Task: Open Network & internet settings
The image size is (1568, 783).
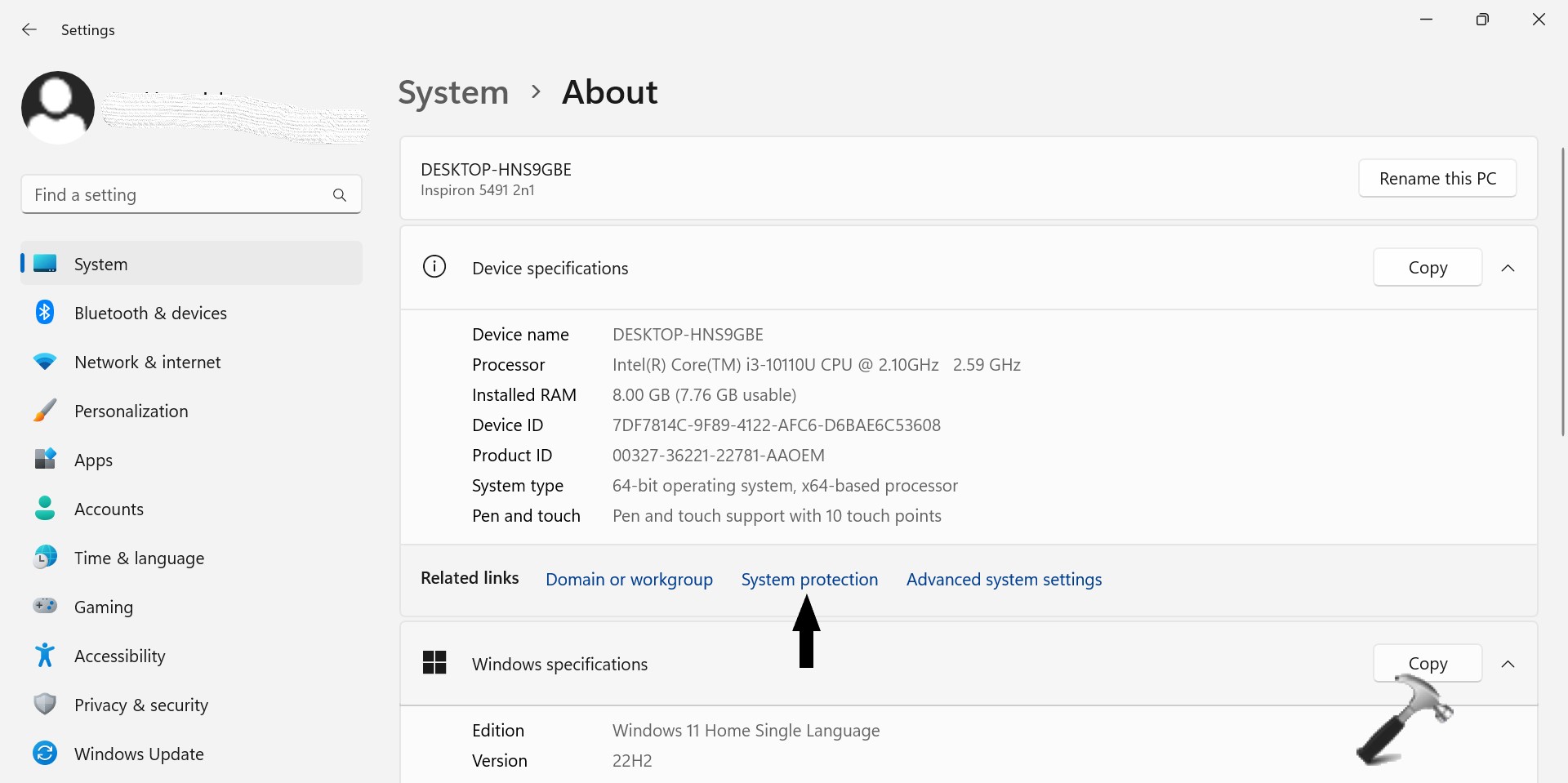Action: coord(147,363)
